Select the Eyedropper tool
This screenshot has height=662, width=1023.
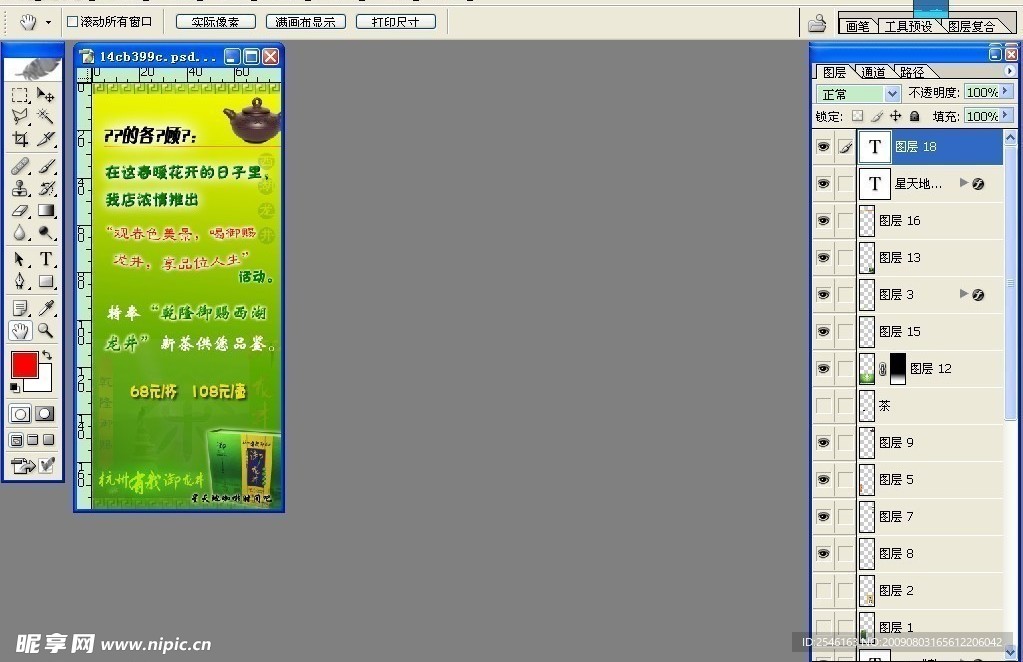point(46,308)
